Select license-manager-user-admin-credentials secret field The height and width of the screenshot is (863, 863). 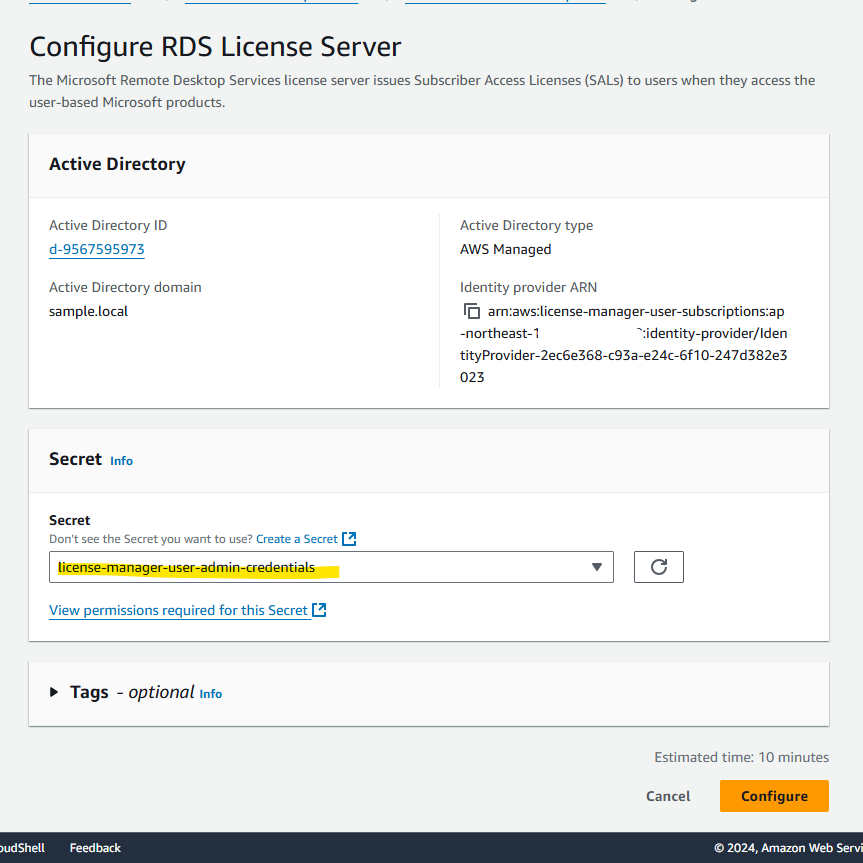331,567
